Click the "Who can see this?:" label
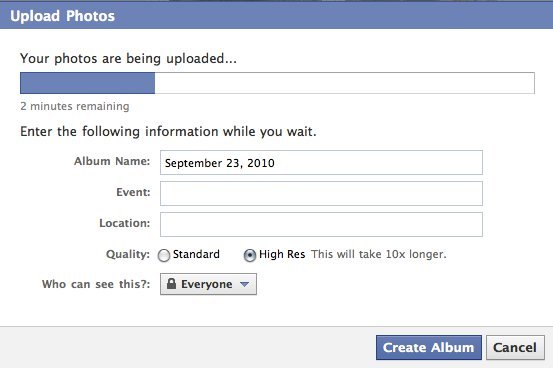The width and height of the screenshot is (553, 368). click(x=96, y=284)
